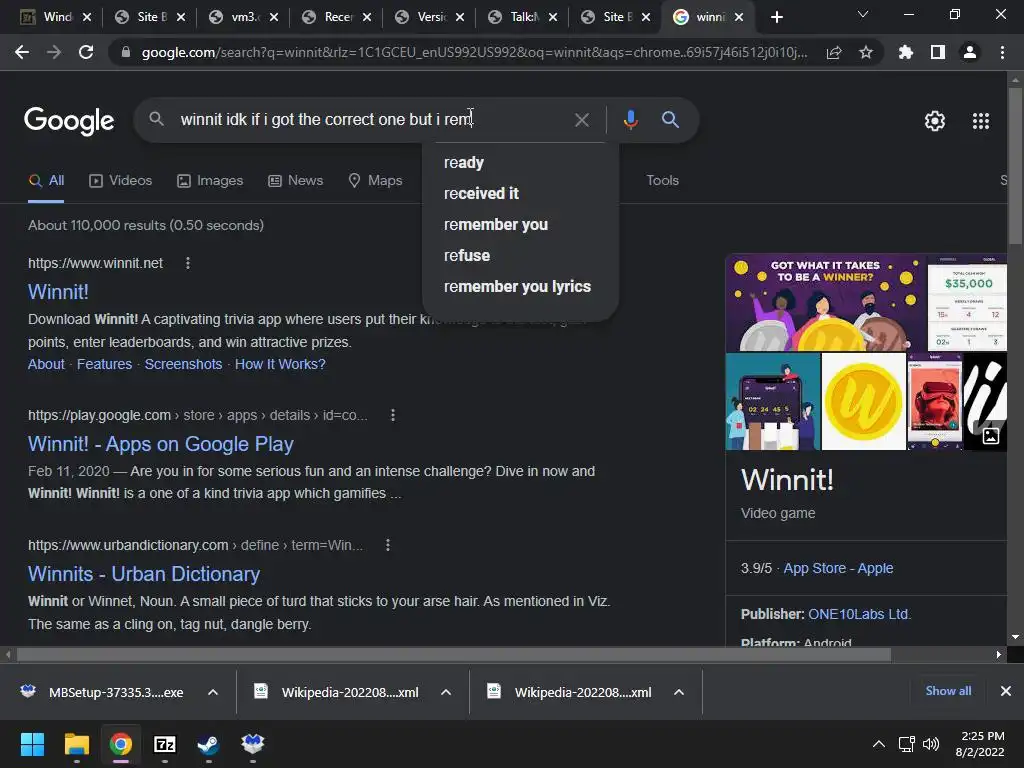Viewport: 1024px width, 768px height.
Task: Switch to the Videos results tab
Action: (x=121, y=181)
